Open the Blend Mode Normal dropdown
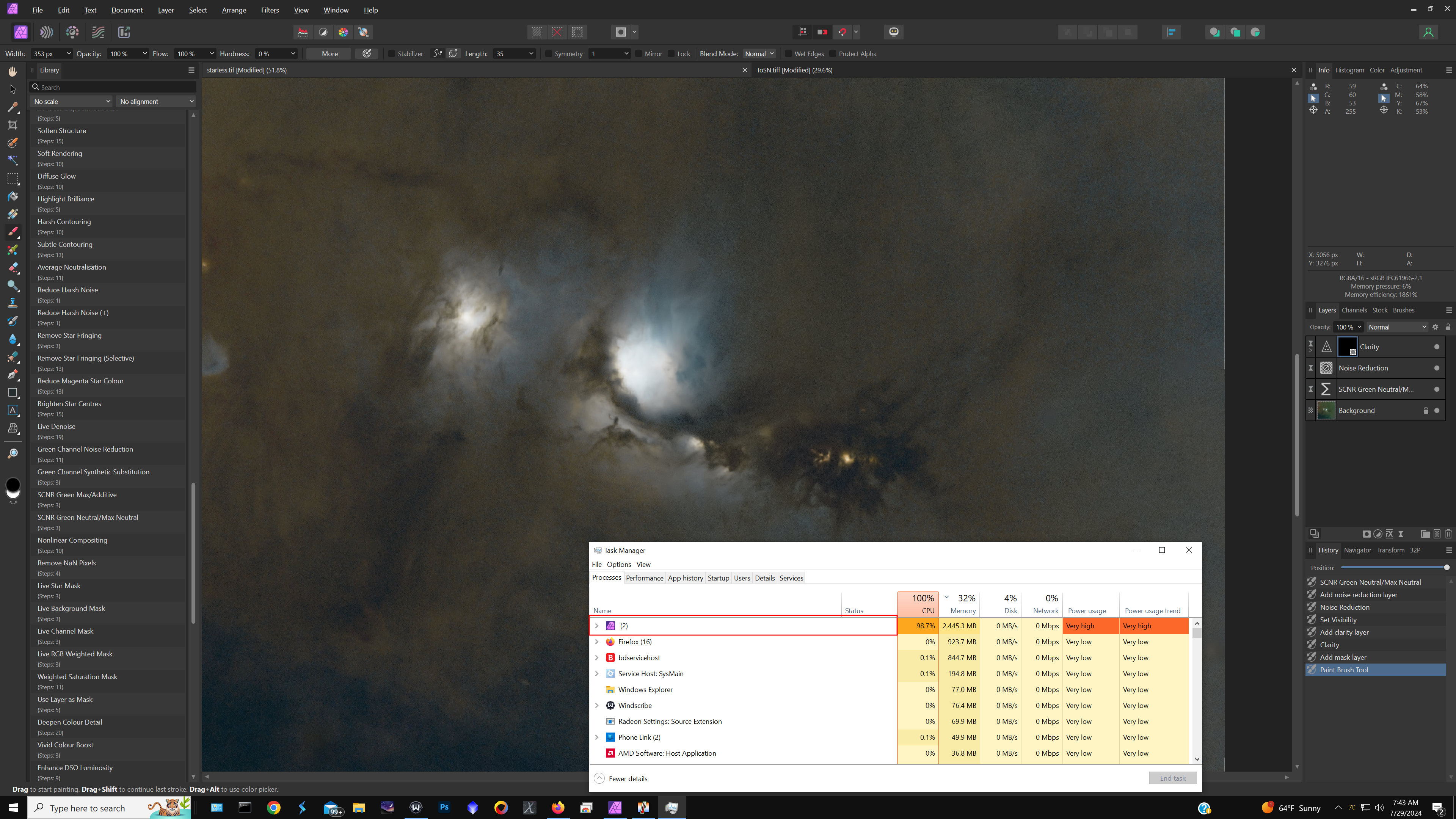This screenshot has width=1456, height=819. (x=759, y=54)
